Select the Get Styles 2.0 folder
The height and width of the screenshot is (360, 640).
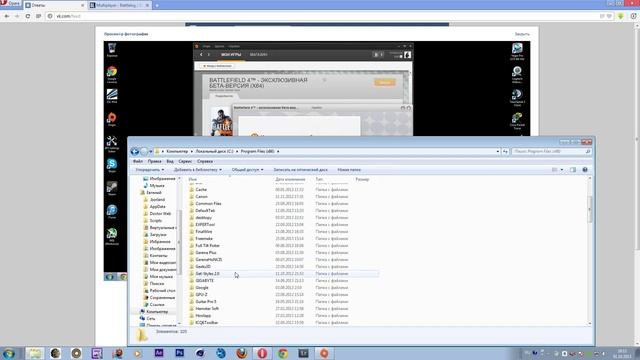(207, 274)
